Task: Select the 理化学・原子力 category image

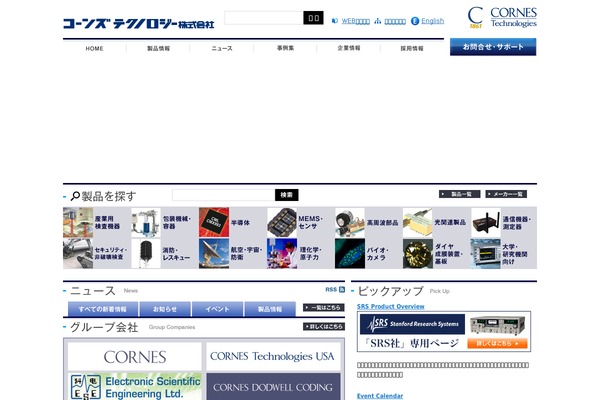Action: pyautogui.click(x=282, y=253)
